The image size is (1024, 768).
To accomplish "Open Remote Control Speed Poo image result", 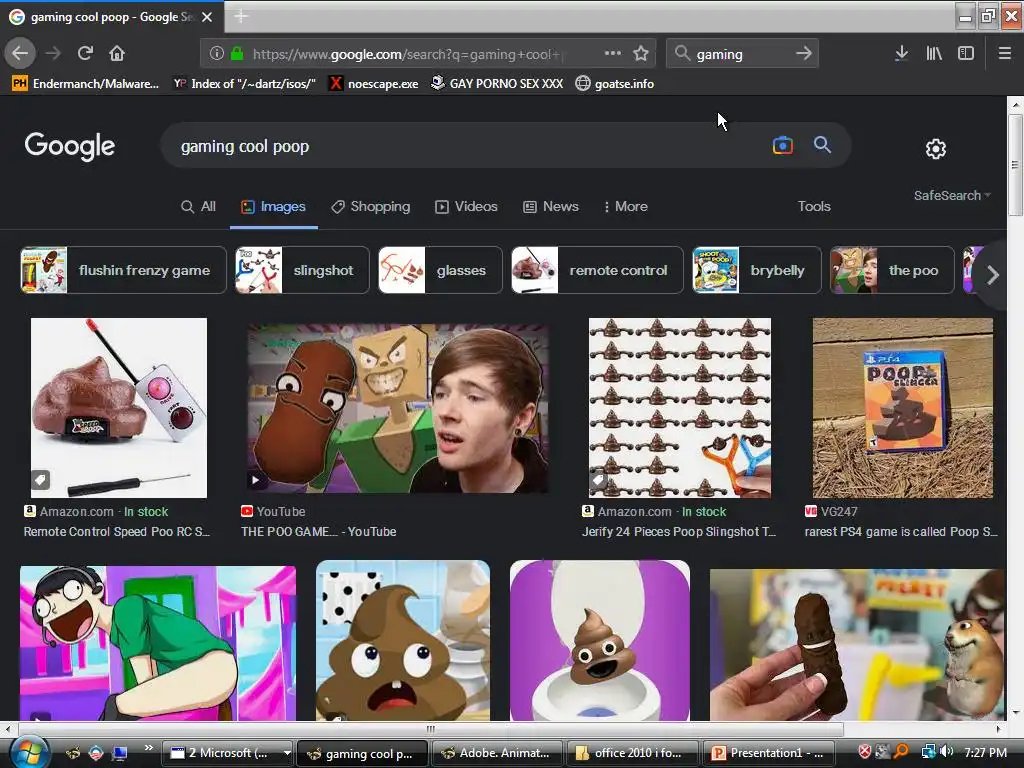I will tap(119, 408).
